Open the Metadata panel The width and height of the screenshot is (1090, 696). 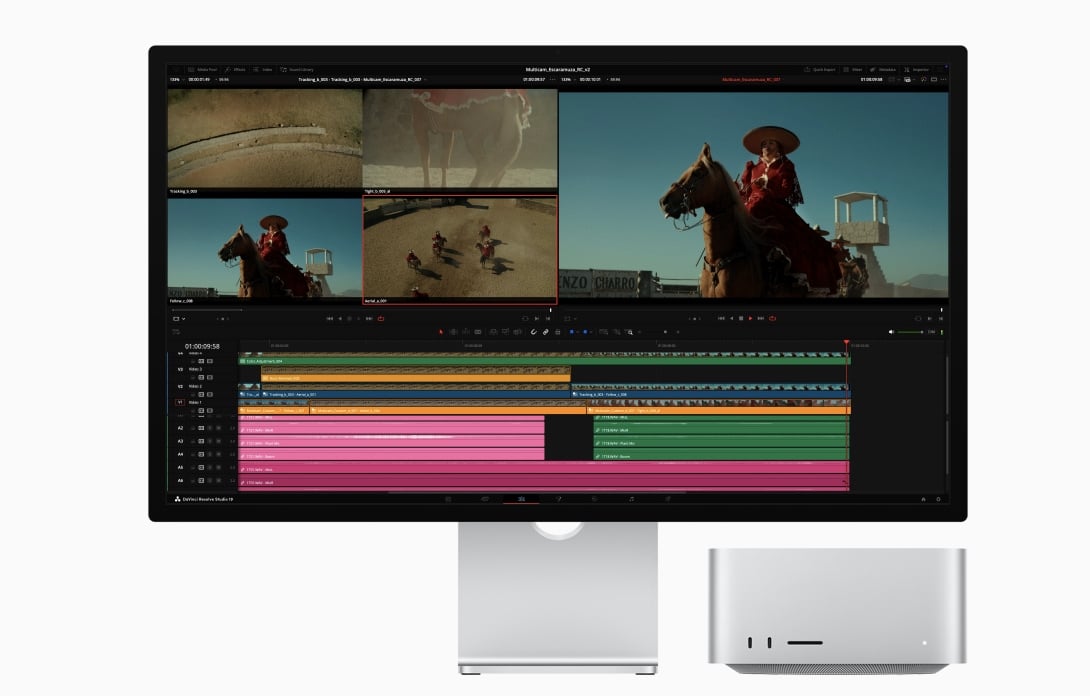[886, 70]
